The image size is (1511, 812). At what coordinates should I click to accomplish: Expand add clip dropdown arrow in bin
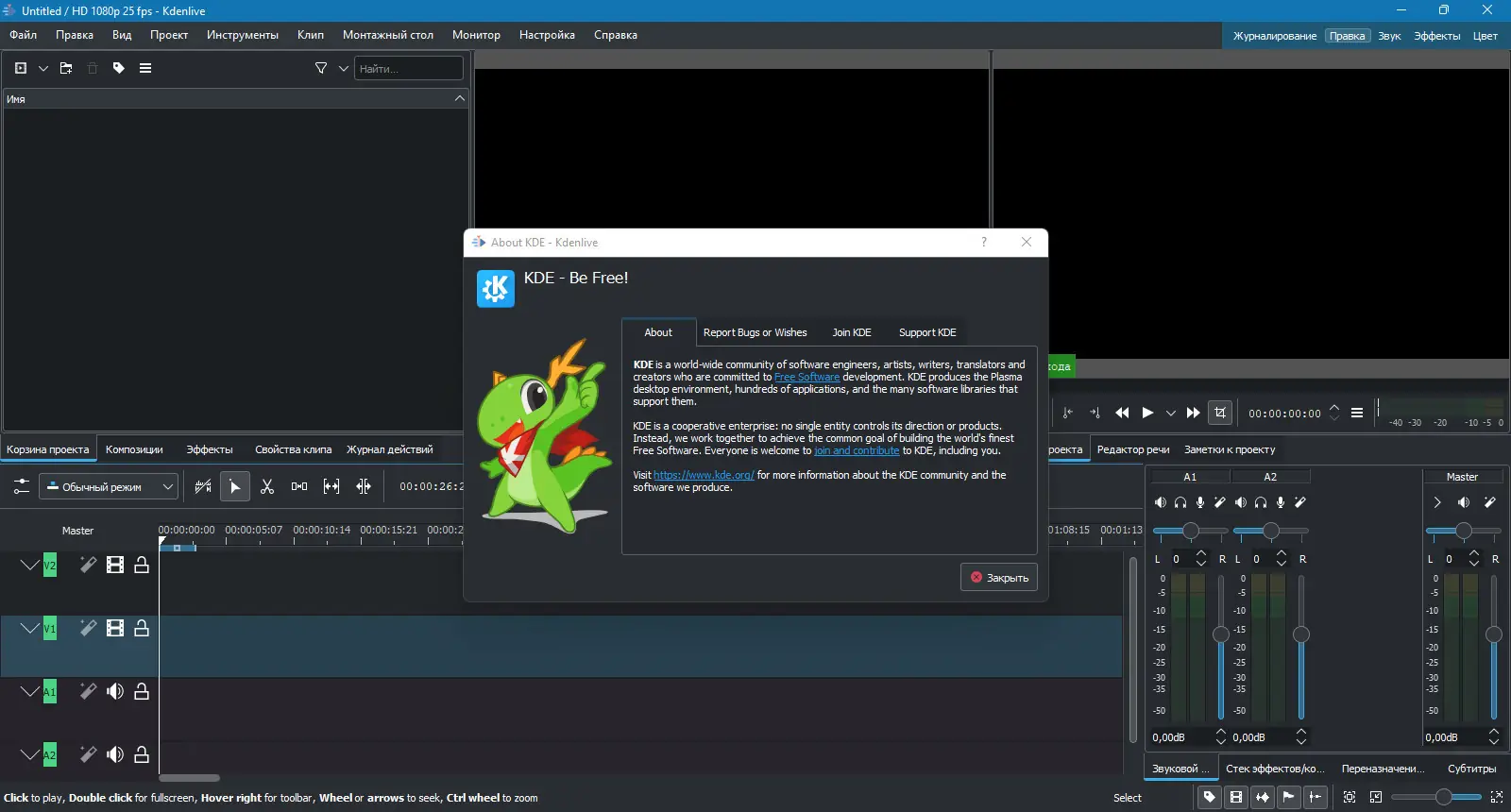pos(43,68)
